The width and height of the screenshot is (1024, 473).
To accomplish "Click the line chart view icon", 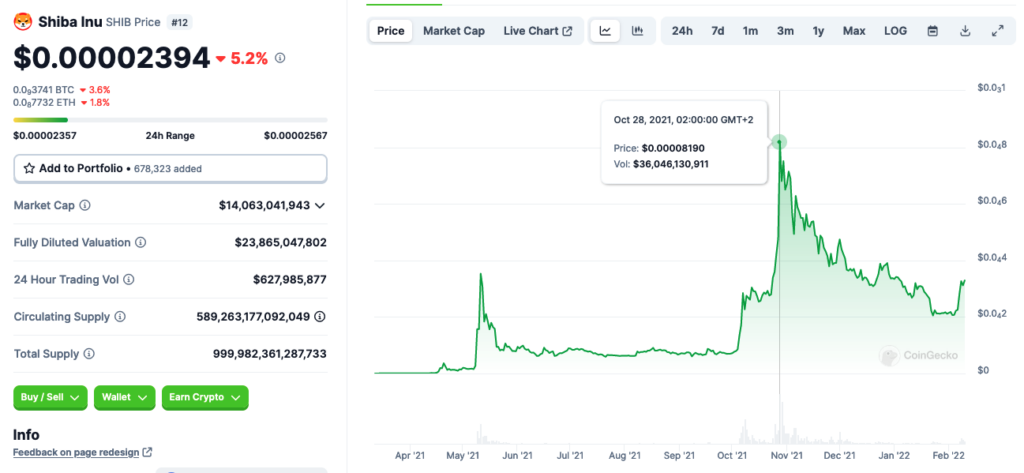I will point(605,31).
